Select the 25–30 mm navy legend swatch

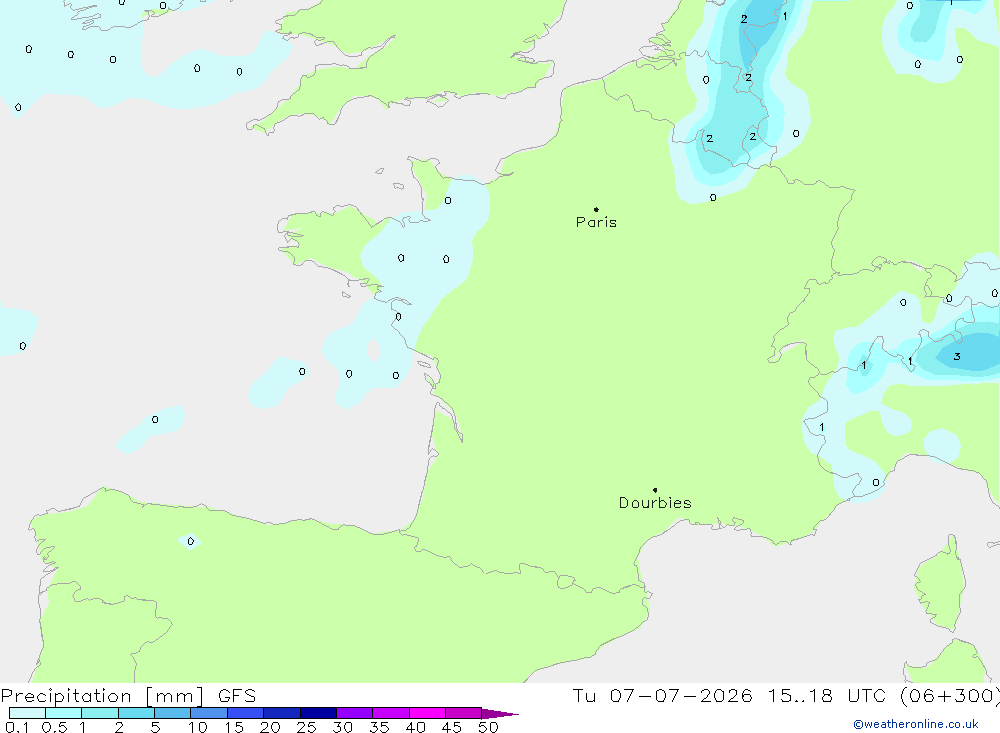pyautogui.click(x=318, y=713)
